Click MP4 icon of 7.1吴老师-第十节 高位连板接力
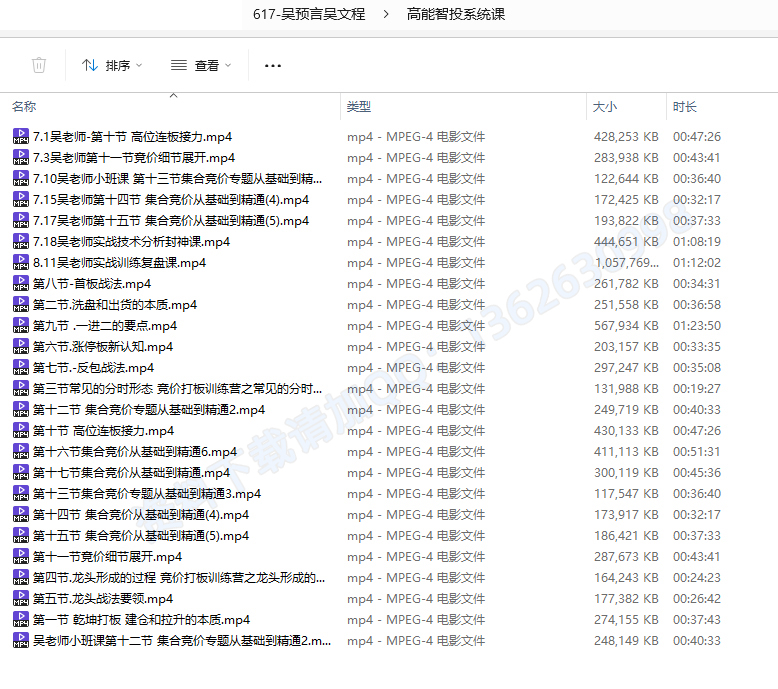Image resolution: width=778 pixels, height=689 pixels. pos(20,137)
